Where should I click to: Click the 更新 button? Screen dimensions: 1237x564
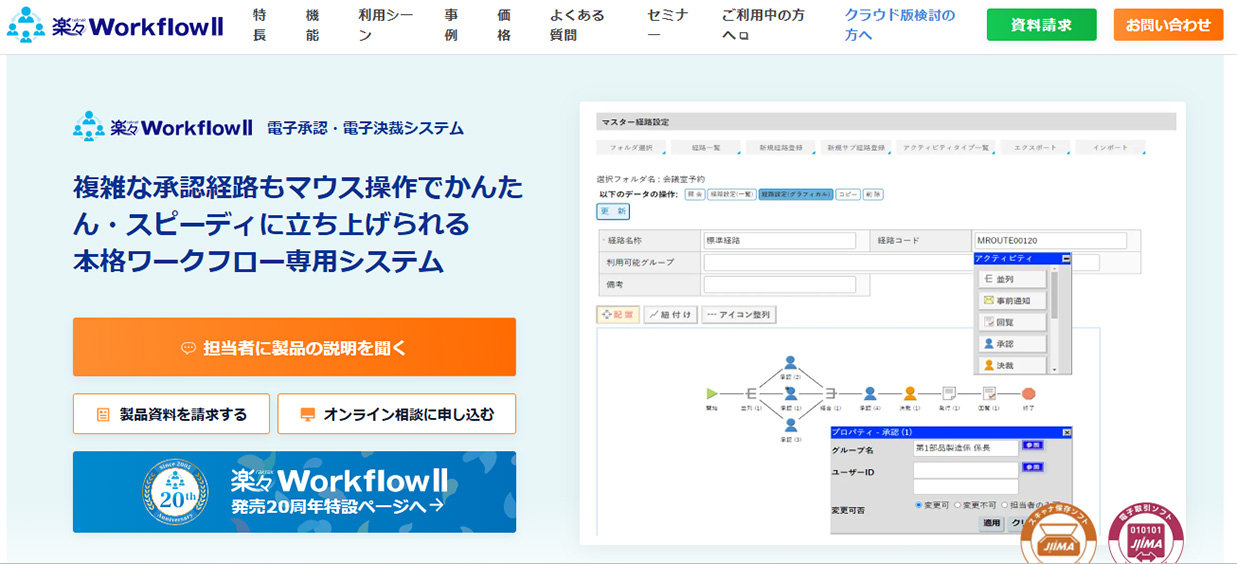[613, 211]
